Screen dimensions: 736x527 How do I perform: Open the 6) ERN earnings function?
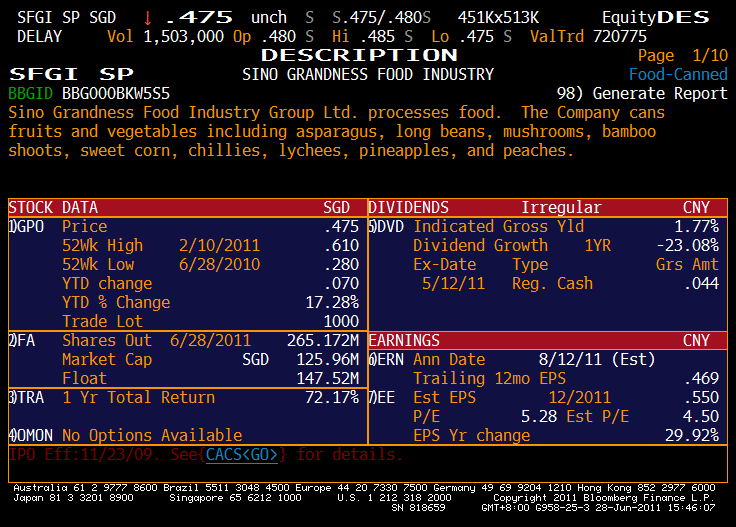coord(386,360)
